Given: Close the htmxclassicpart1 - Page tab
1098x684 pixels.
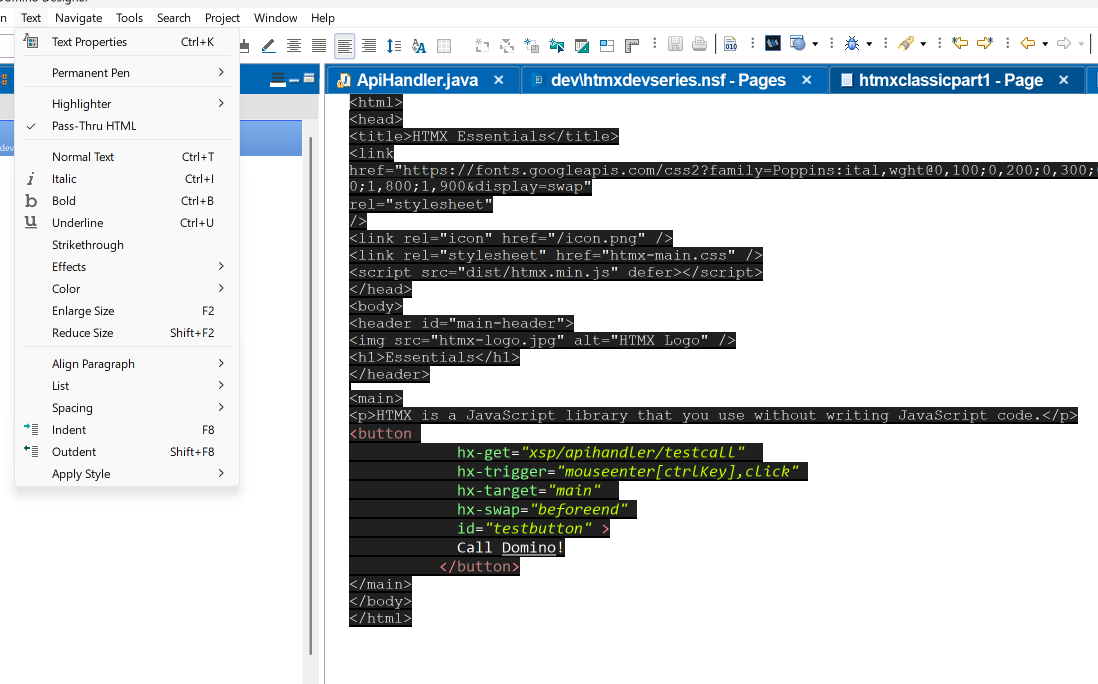Looking at the screenshot, I should [1063, 80].
